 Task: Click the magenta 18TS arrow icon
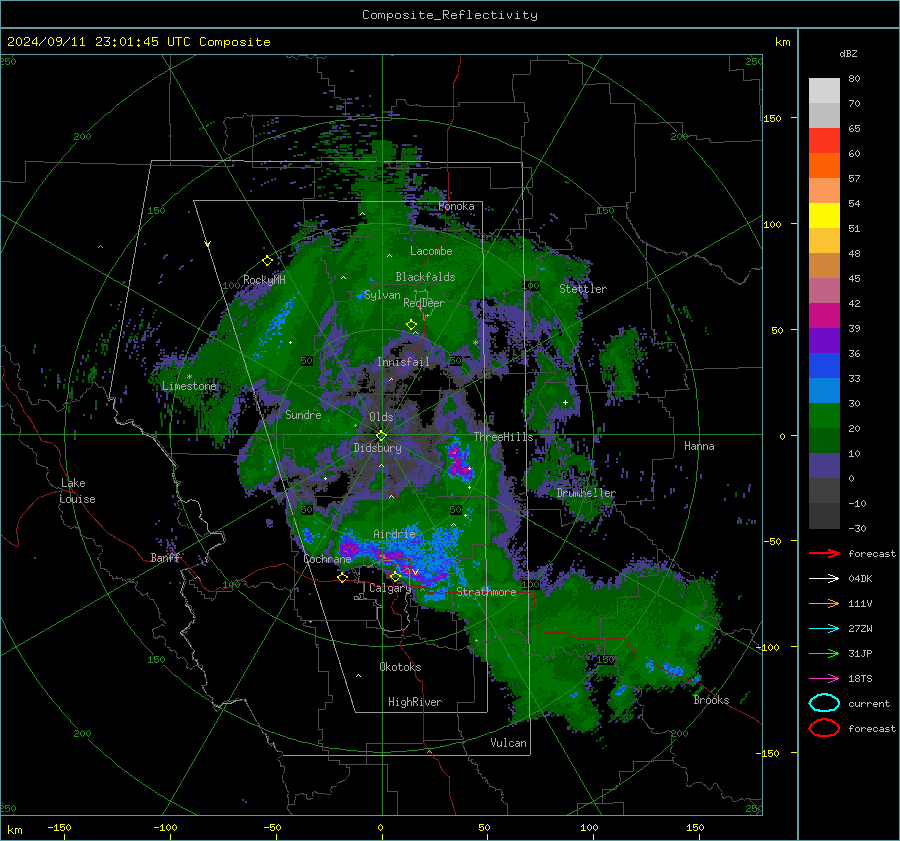tap(824, 679)
